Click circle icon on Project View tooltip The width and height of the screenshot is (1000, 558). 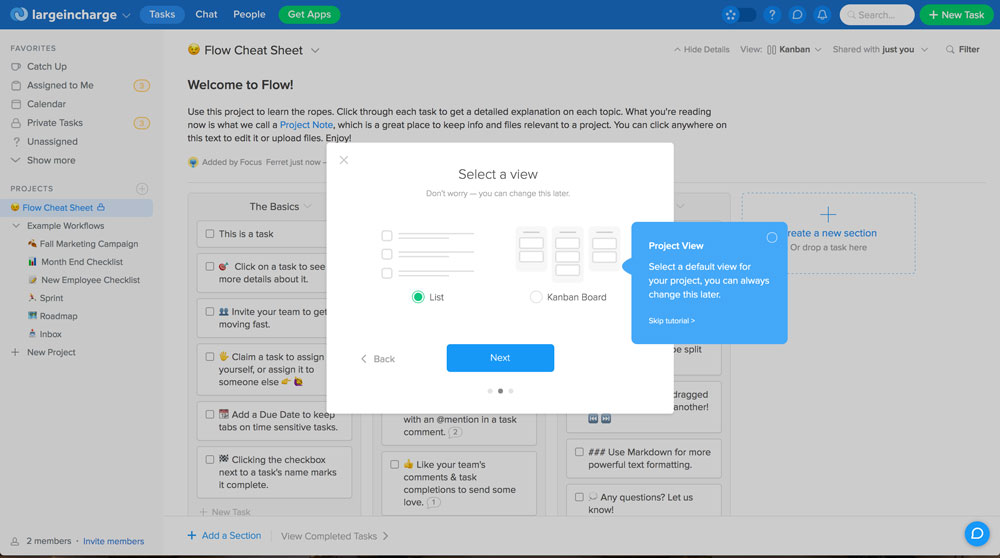[x=772, y=237]
